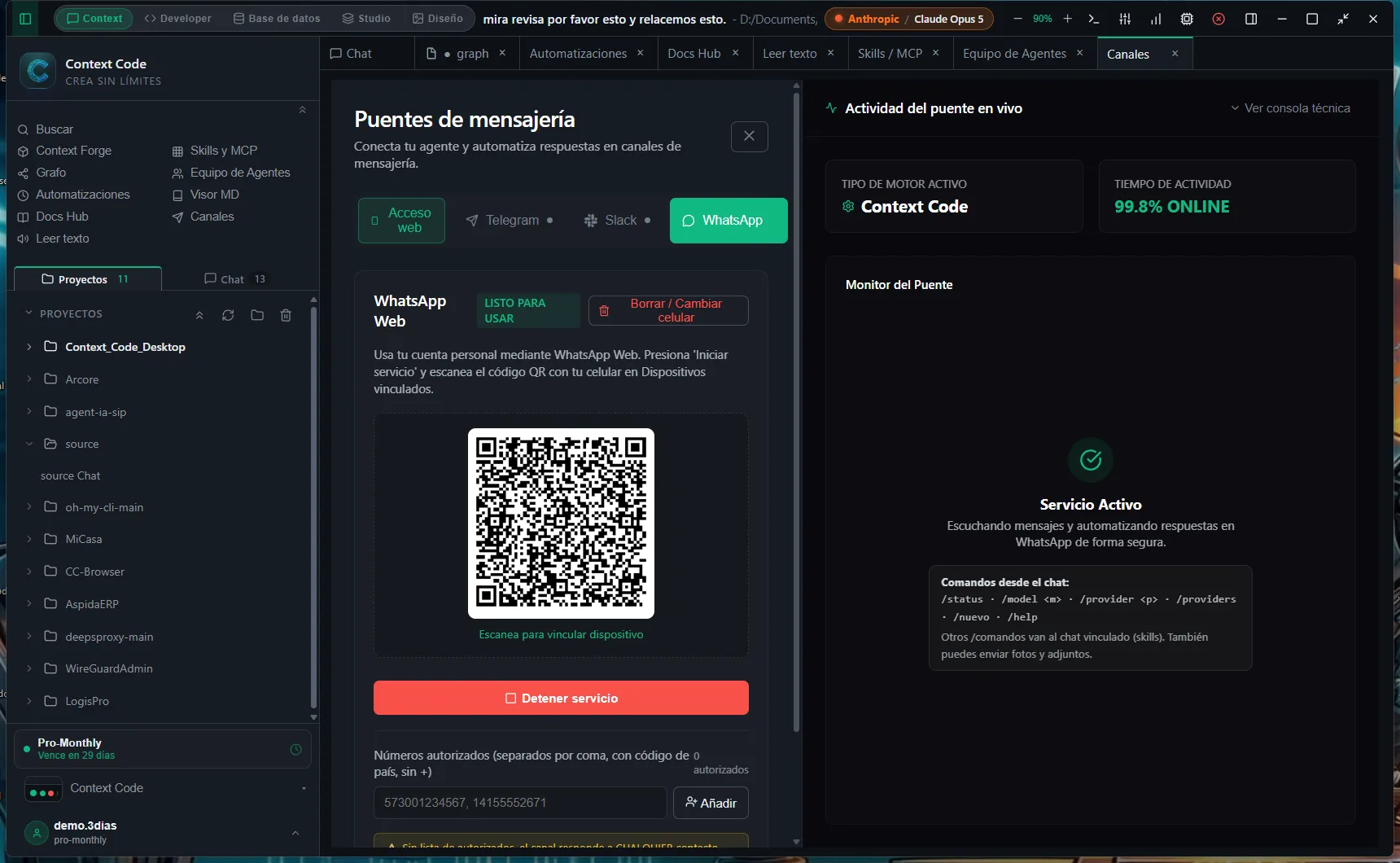Click the Añadir button

711,803
